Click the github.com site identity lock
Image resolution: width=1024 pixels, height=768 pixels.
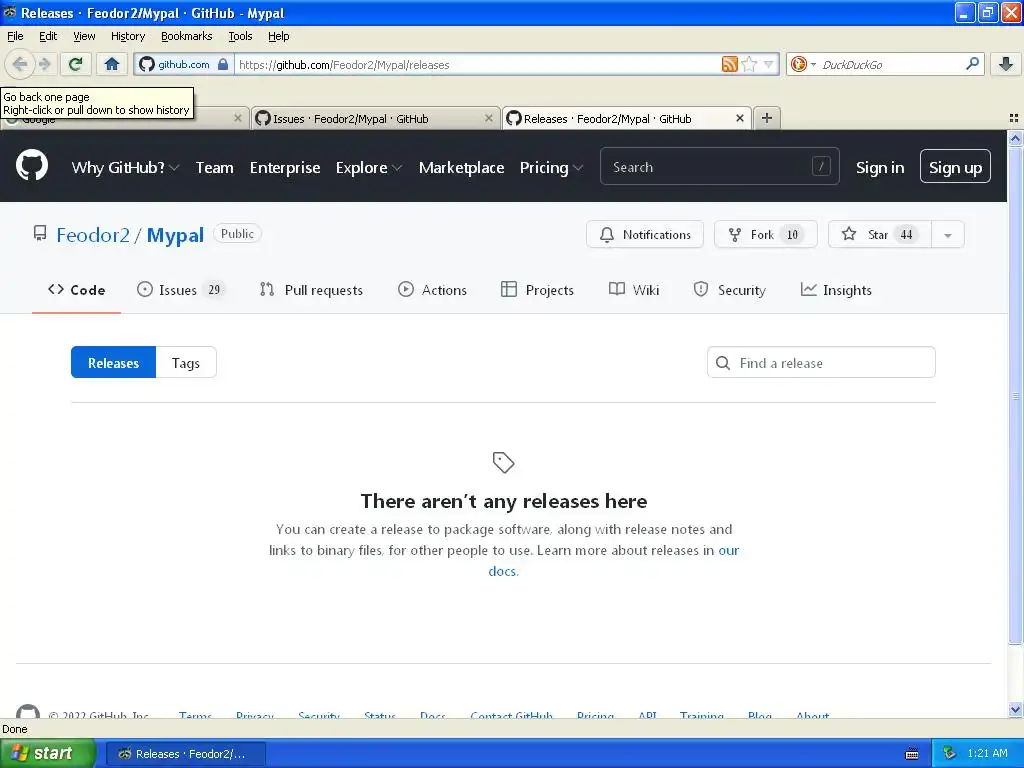coord(185,64)
